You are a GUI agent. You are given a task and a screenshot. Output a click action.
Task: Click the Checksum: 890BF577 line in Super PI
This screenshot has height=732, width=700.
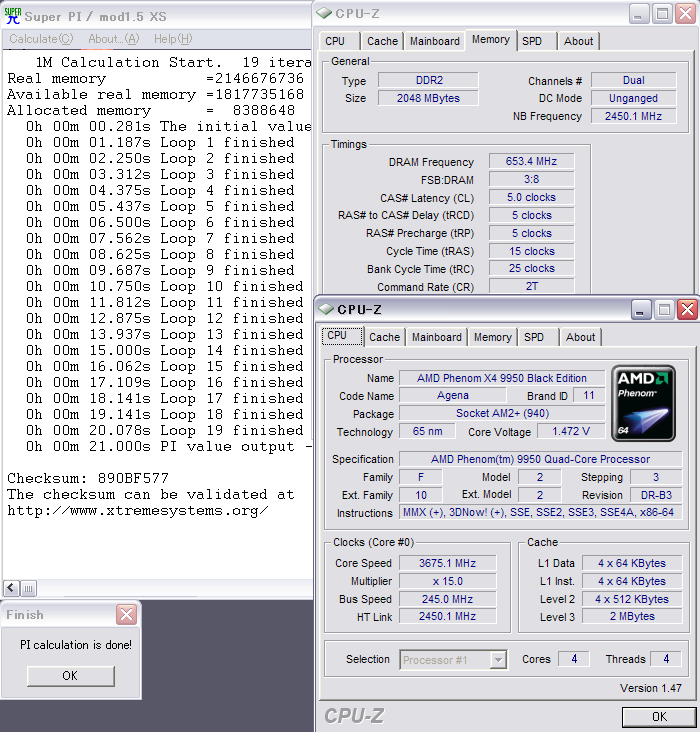(88, 478)
